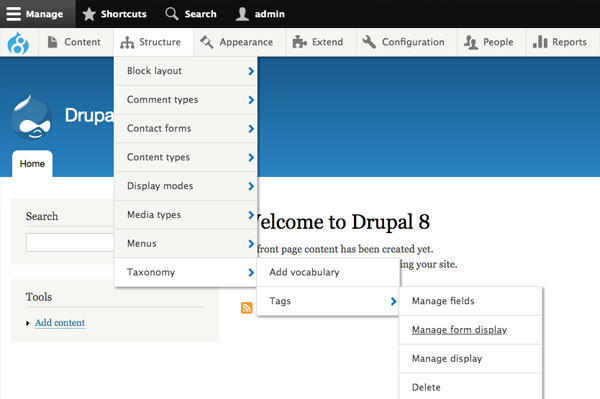Click the Search block heading in sidebar
The image size is (600, 399).
(42, 216)
